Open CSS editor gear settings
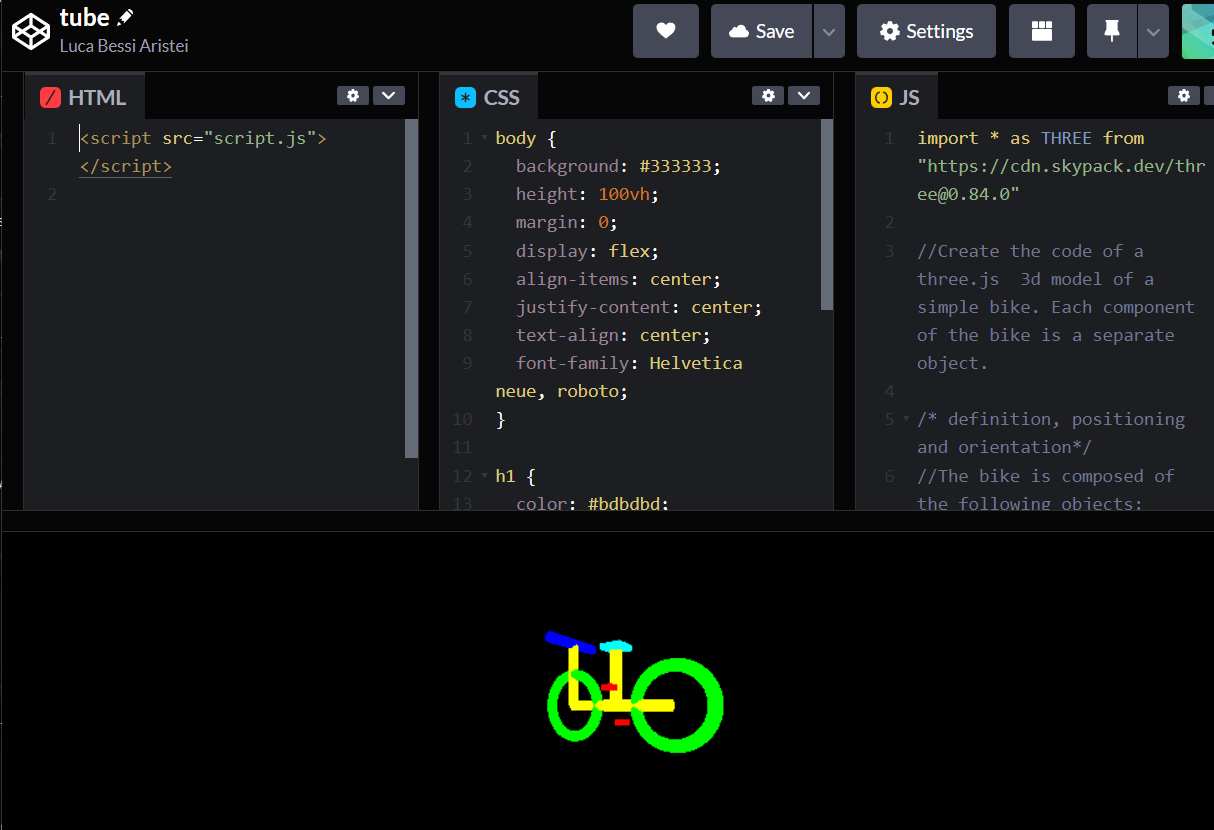Image resolution: width=1214 pixels, height=830 pixels. [x=768, y=96]
